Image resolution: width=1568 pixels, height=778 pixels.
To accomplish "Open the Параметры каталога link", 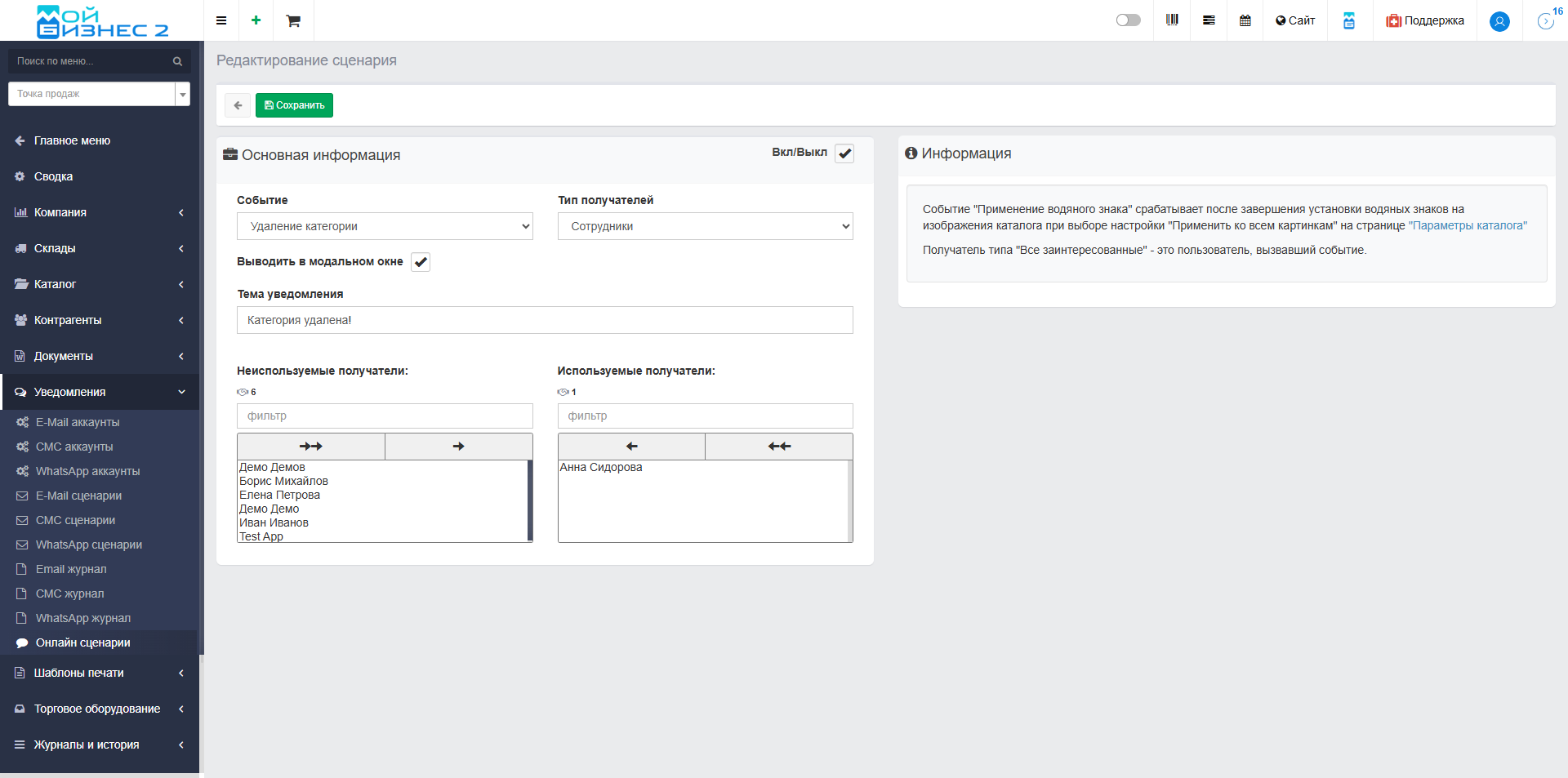I will pos(1468,225).
